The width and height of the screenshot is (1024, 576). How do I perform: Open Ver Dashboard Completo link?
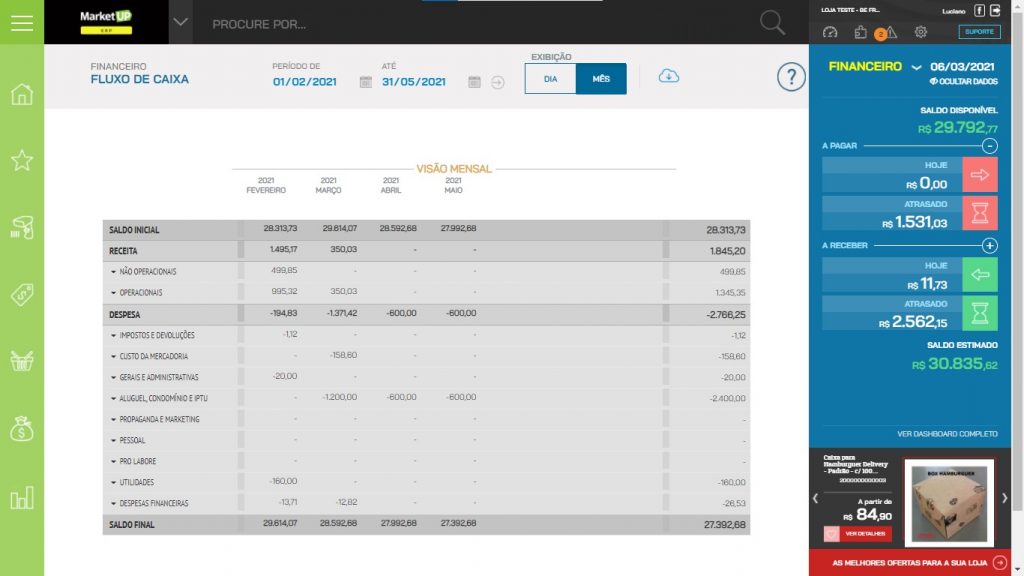[x=947, y=434]
